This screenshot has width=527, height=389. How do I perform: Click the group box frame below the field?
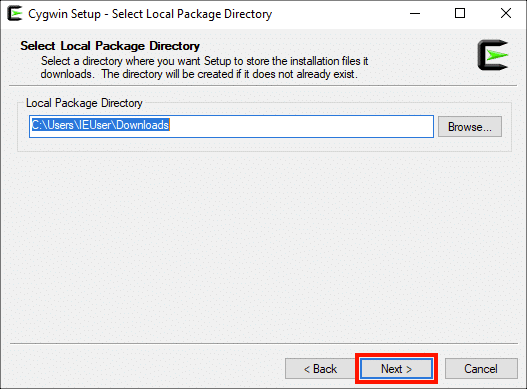(265, 151)
